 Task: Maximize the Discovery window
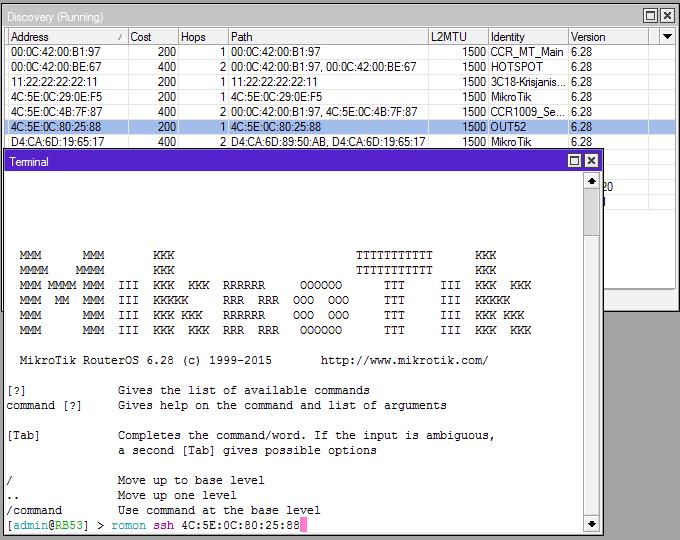[651, 16]
